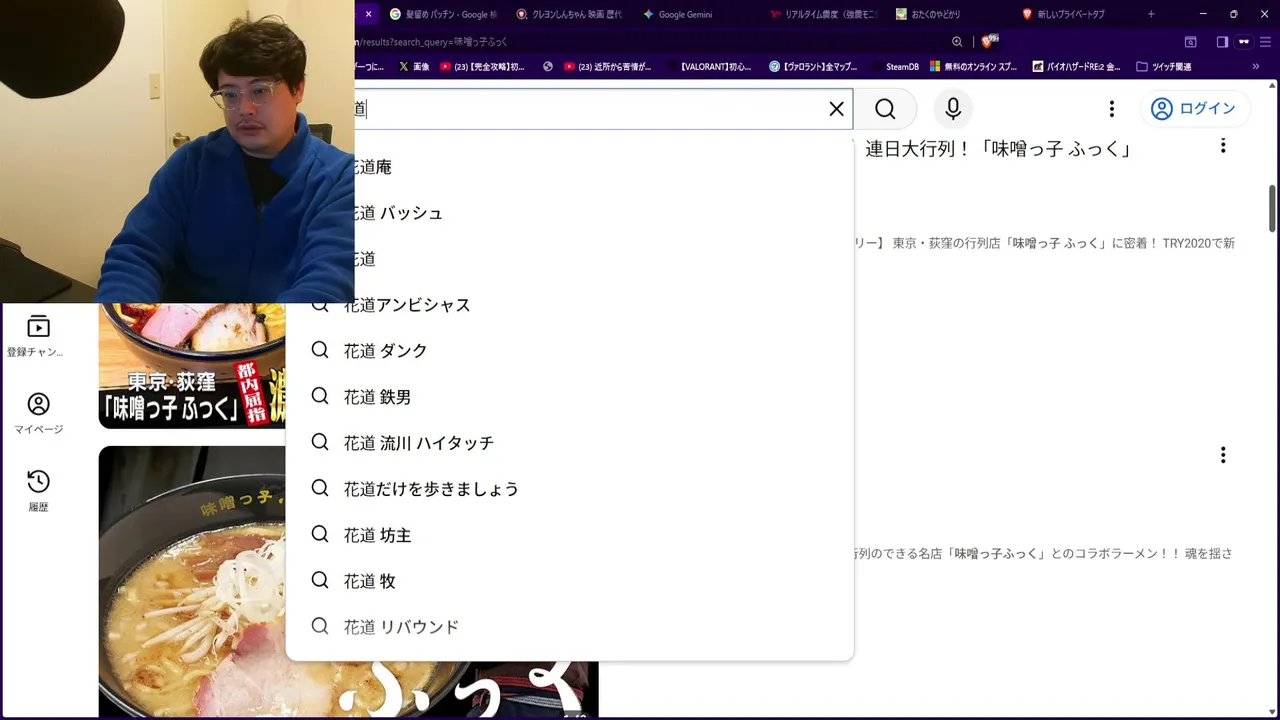Select suggestion 花道 ダンク
The image size is (1280, 720).
570,351
